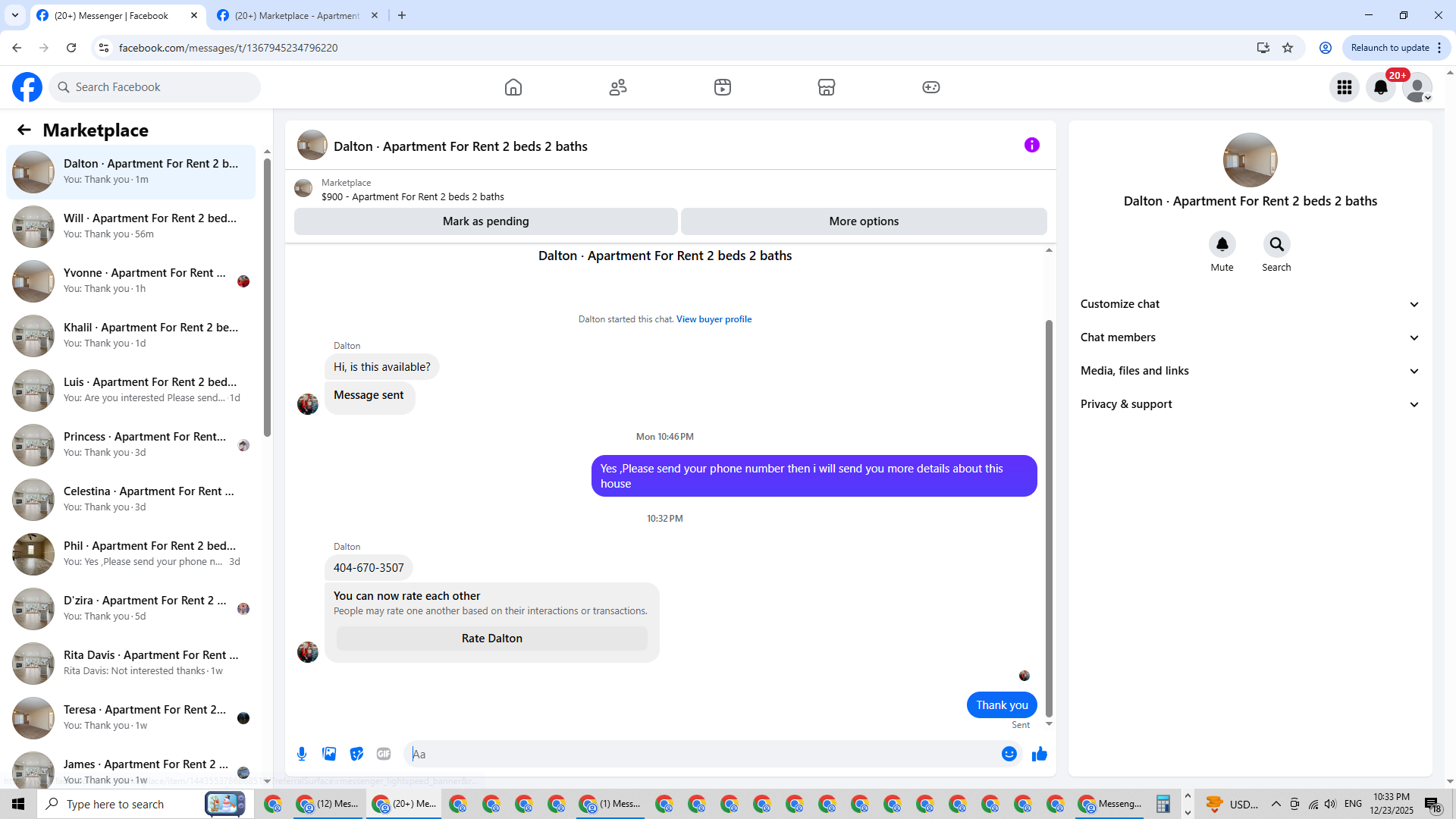Choose an emoji from the smiley icon
This screenshot has width=1456, height=819.
coord(1009,754)
